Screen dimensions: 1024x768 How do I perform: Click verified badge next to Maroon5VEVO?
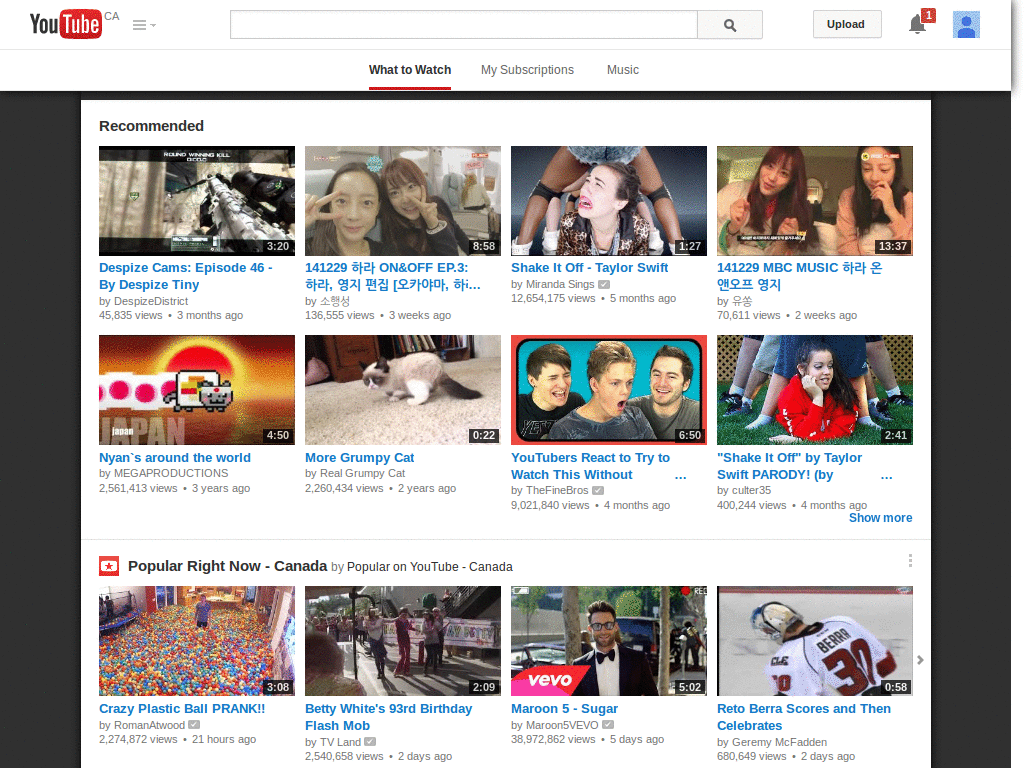tap(608, 725)
